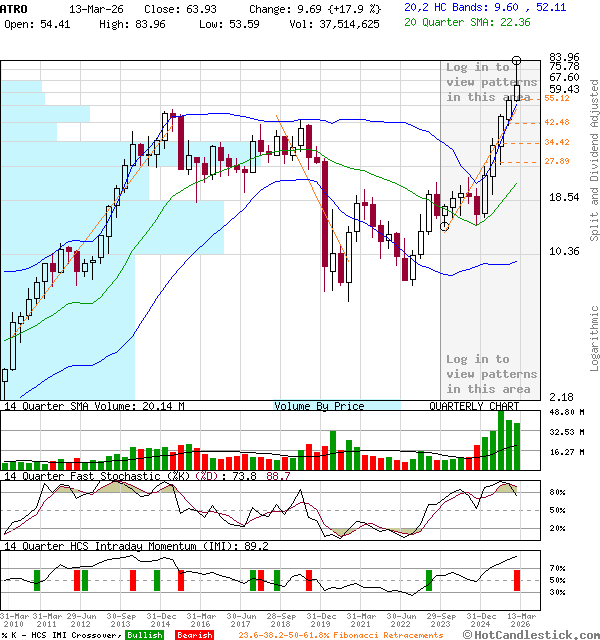Click the upper 'Log in to view patterns' notice
600x640 pixels.
click(491, 82)
